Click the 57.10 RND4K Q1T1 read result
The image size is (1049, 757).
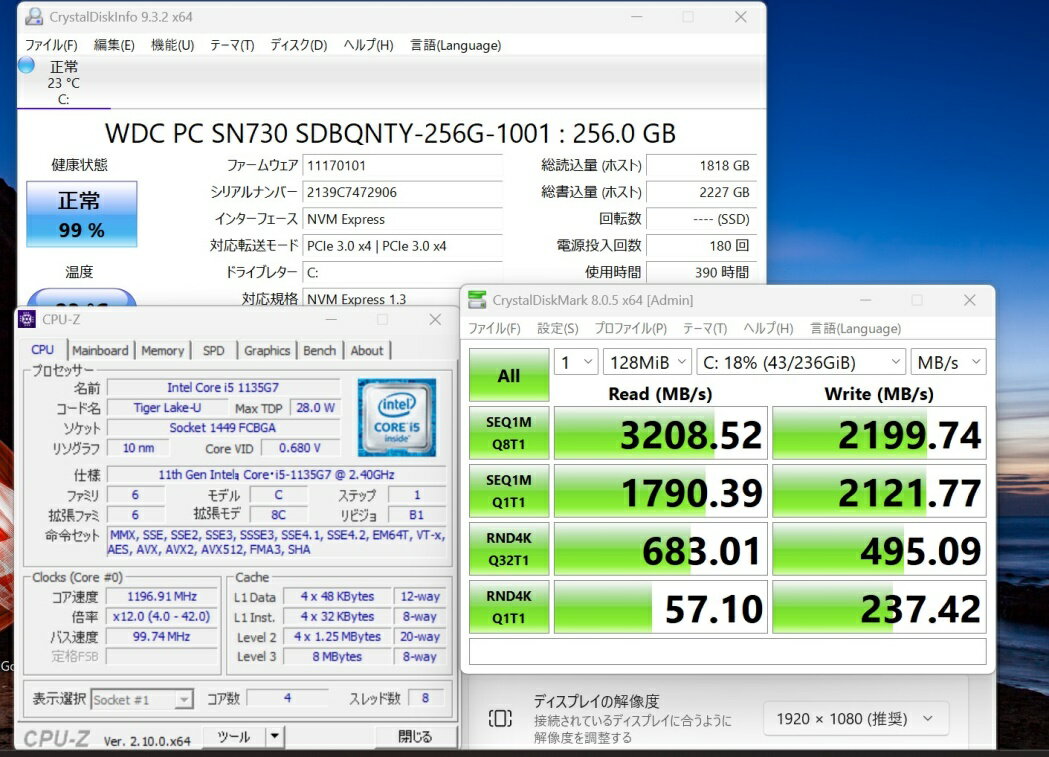click(660, 607)
